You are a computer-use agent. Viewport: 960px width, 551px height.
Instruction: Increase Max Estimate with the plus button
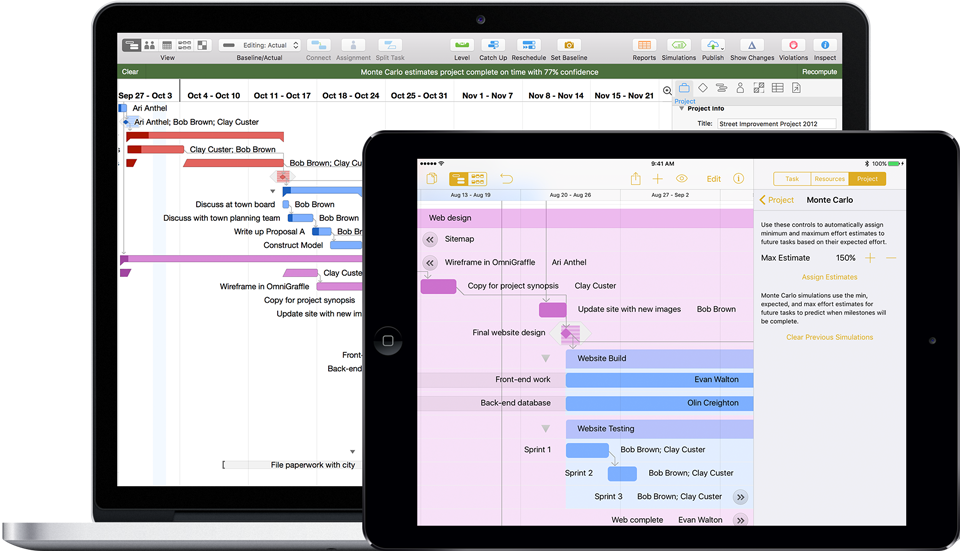coord(870,258)
